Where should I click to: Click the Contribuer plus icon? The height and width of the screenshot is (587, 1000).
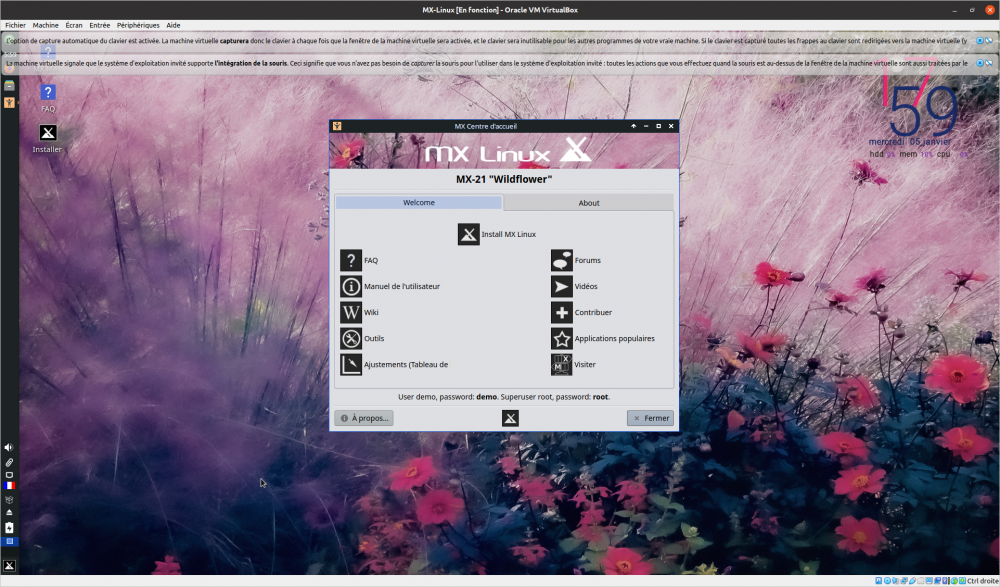click(562, 313)
